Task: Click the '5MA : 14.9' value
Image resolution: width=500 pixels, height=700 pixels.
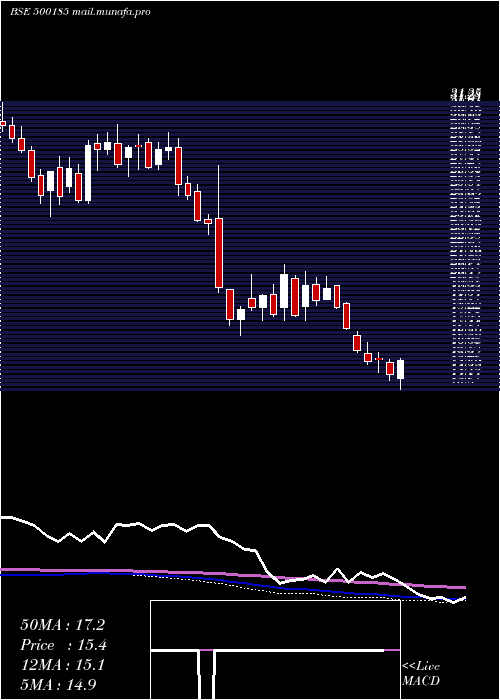Action: [59, 684]
